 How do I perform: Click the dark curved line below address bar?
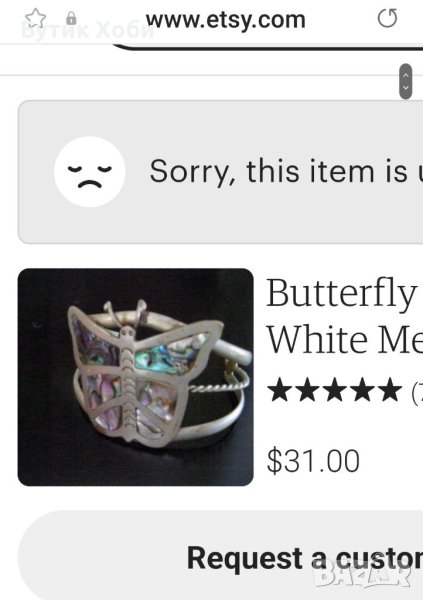click(268, 48)
